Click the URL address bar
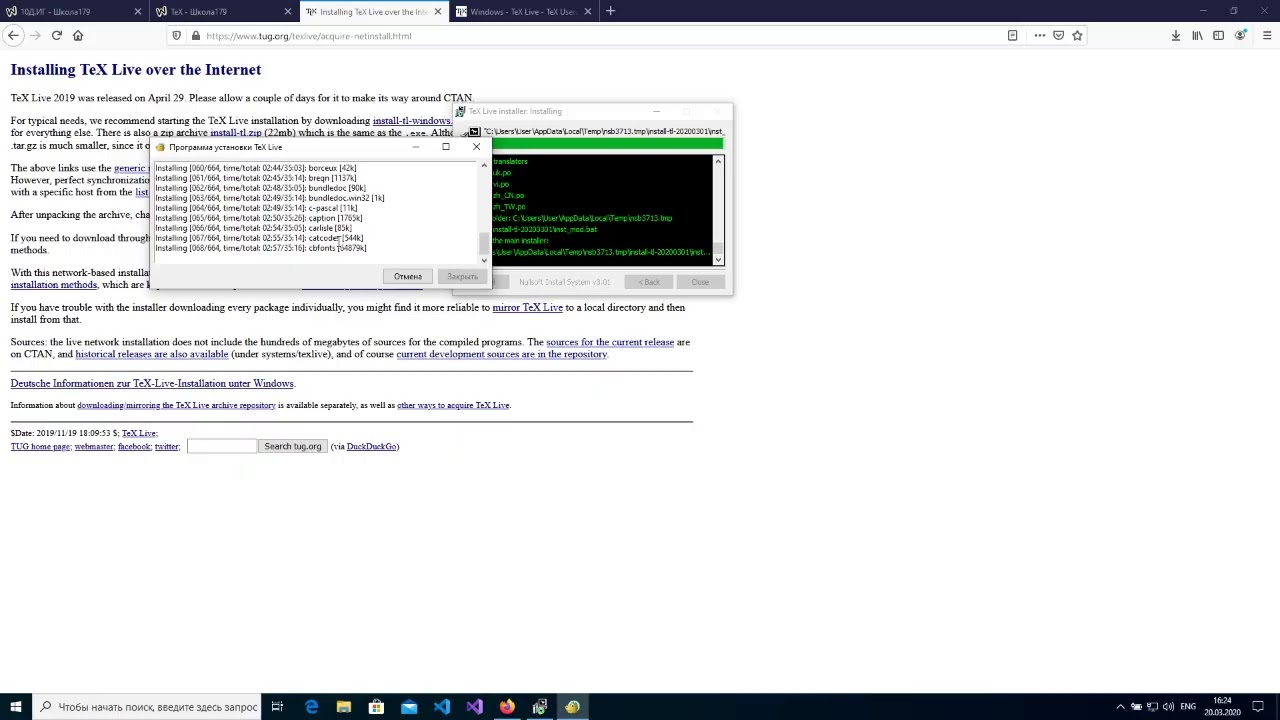The height and width of the screenshot is (720, 1280). tap(600, 36)
